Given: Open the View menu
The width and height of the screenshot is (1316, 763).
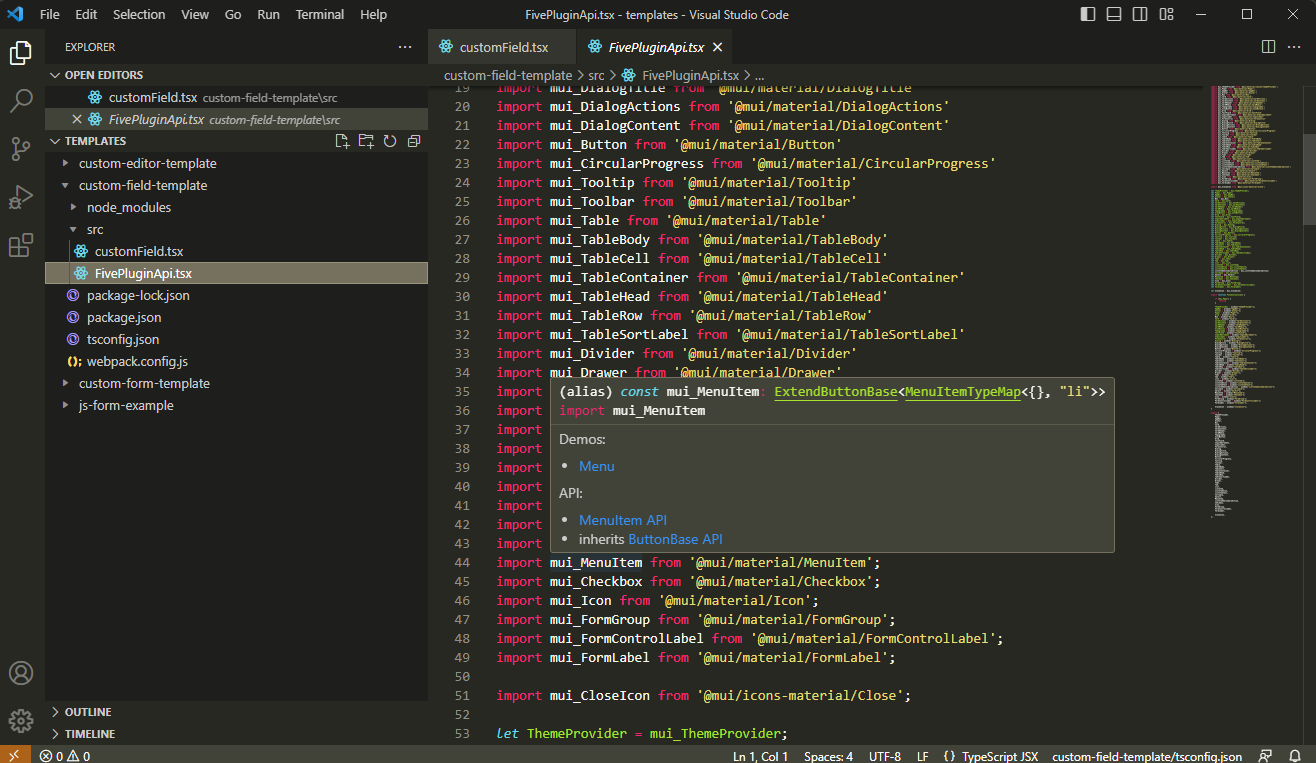Looking at the screenshot, I should (x=195, y=15).
